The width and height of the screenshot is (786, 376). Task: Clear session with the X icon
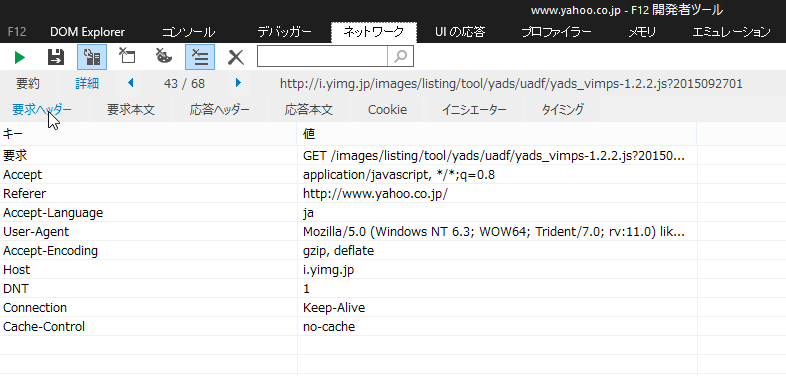[236, 57]
